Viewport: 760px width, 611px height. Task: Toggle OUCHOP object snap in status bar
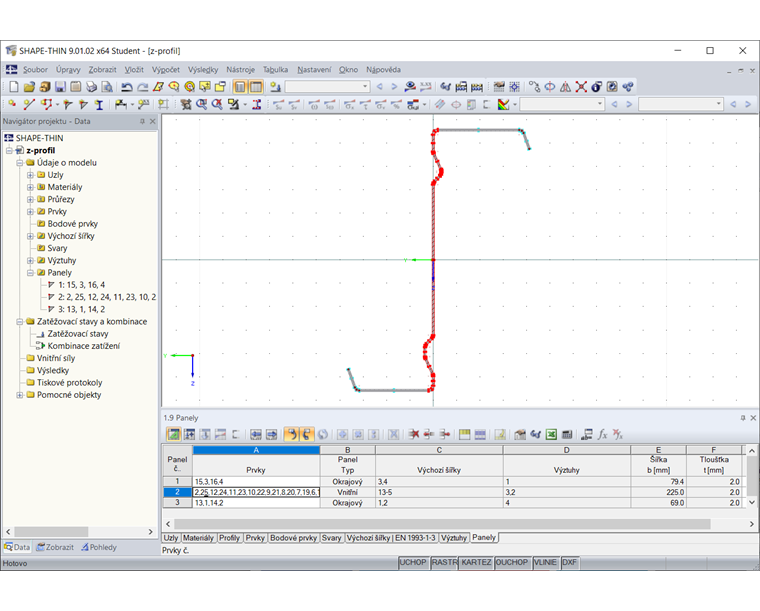[512, 562]
